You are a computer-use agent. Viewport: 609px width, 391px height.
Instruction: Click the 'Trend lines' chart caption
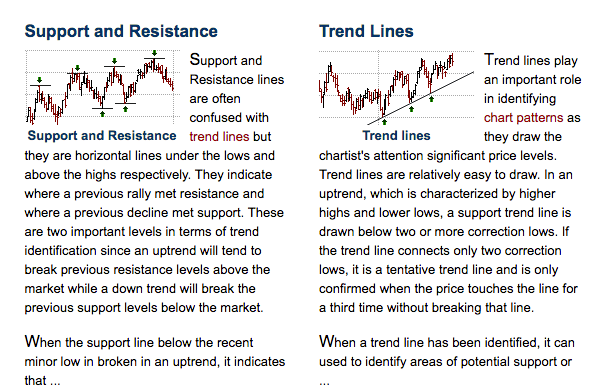[x=396, y=136]
